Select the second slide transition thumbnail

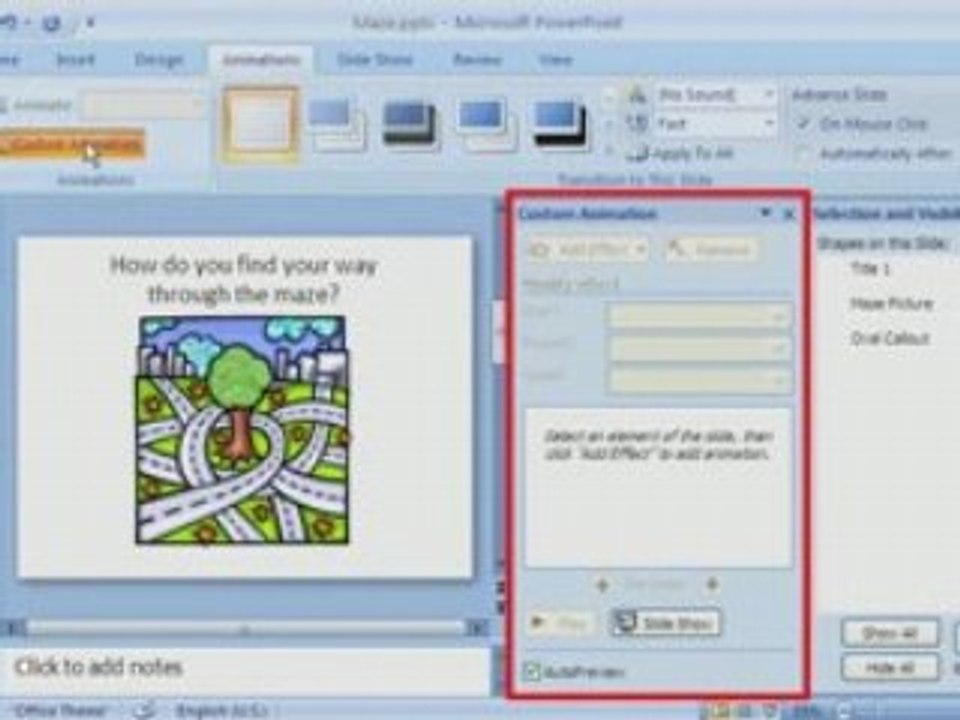336,125
